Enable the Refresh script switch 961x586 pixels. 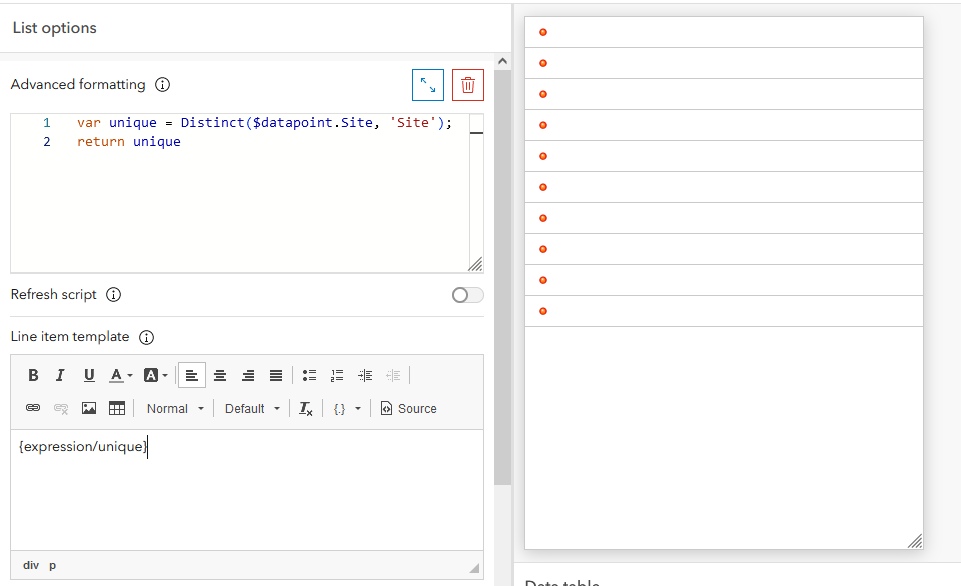coord(468,295)
